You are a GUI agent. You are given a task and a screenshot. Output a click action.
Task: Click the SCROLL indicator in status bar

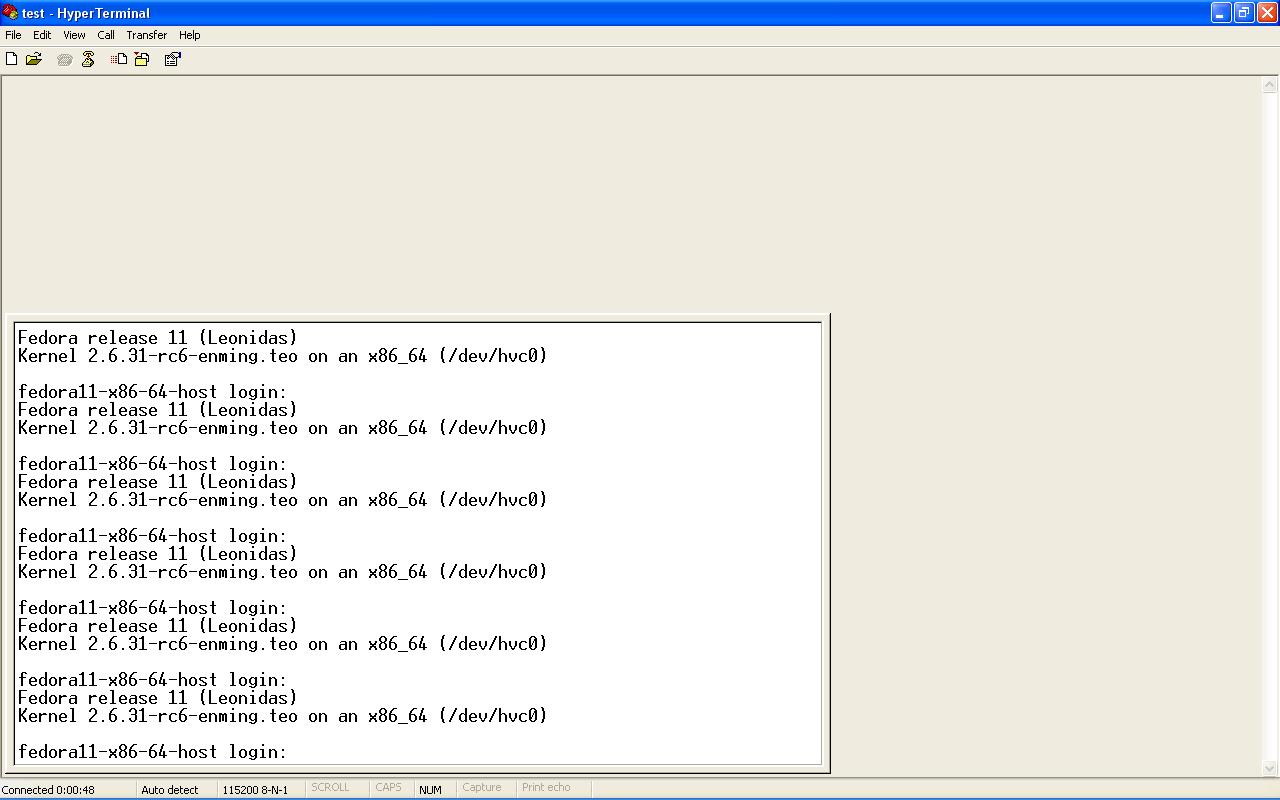tap(330, 788)
